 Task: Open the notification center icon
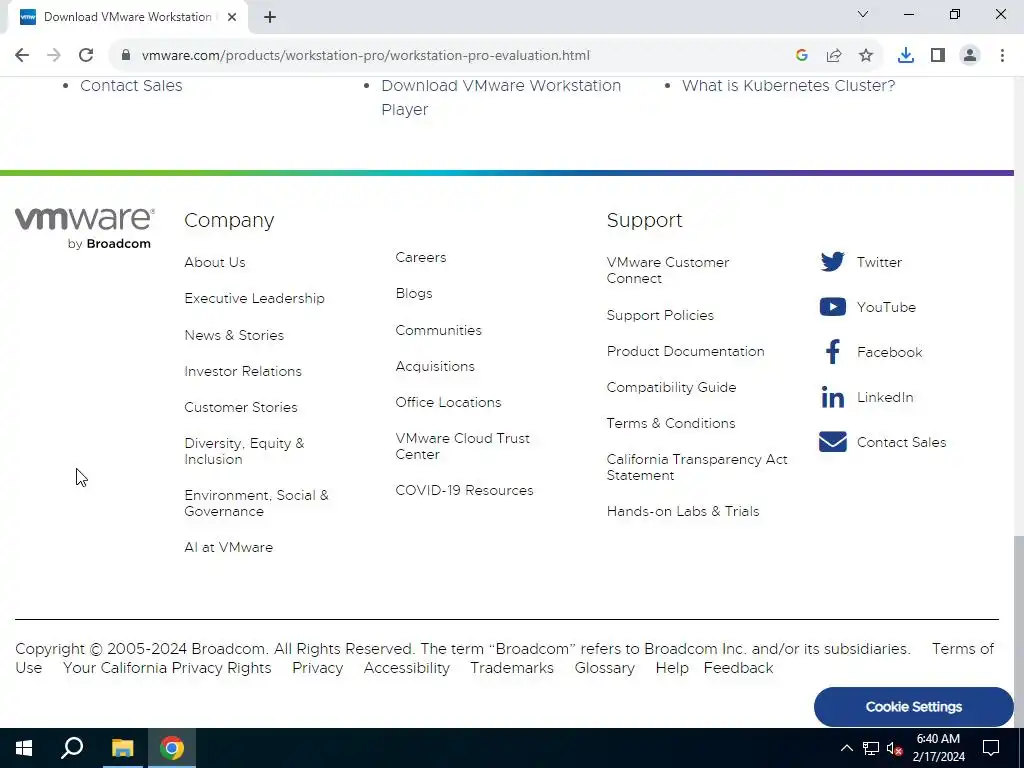click(x=991, y=748)
